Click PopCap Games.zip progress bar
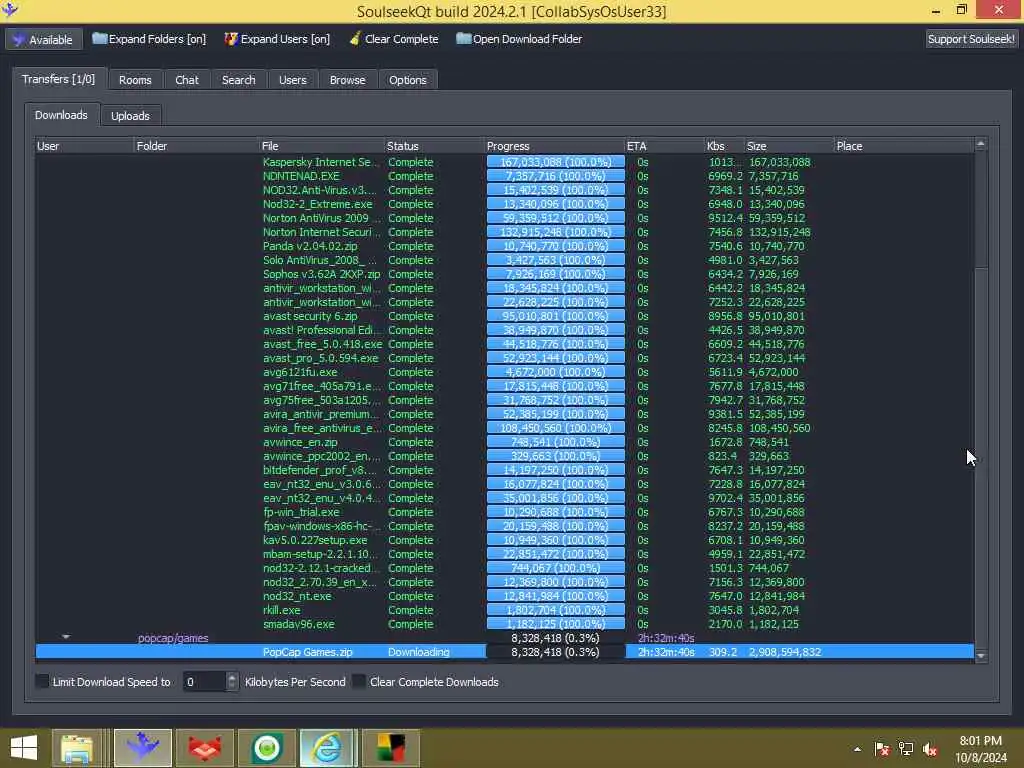 555,652
